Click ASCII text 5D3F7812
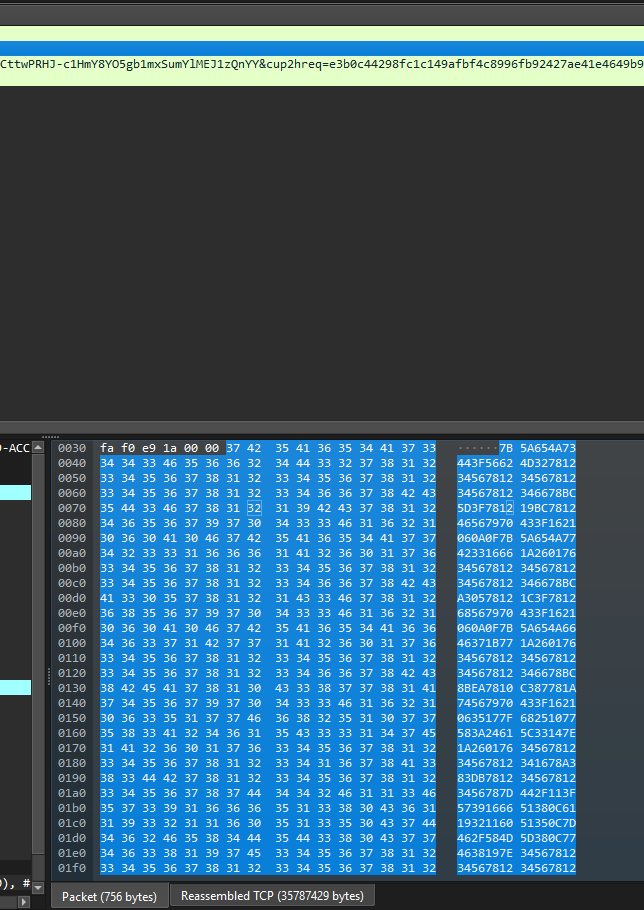The height and width of the screenshot is (910, 644). (x=485, y=508)
